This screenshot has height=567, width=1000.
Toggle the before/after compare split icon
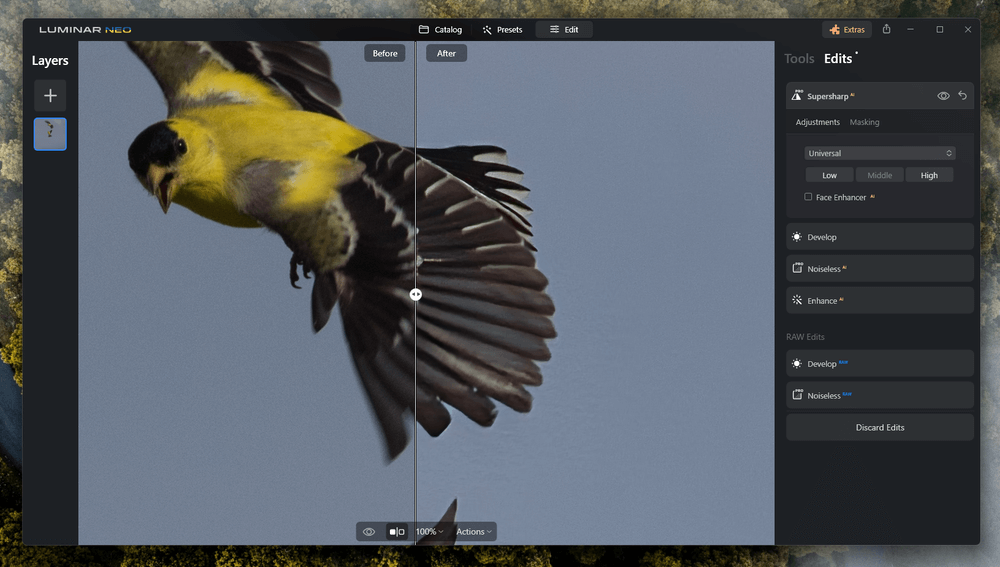397,531
